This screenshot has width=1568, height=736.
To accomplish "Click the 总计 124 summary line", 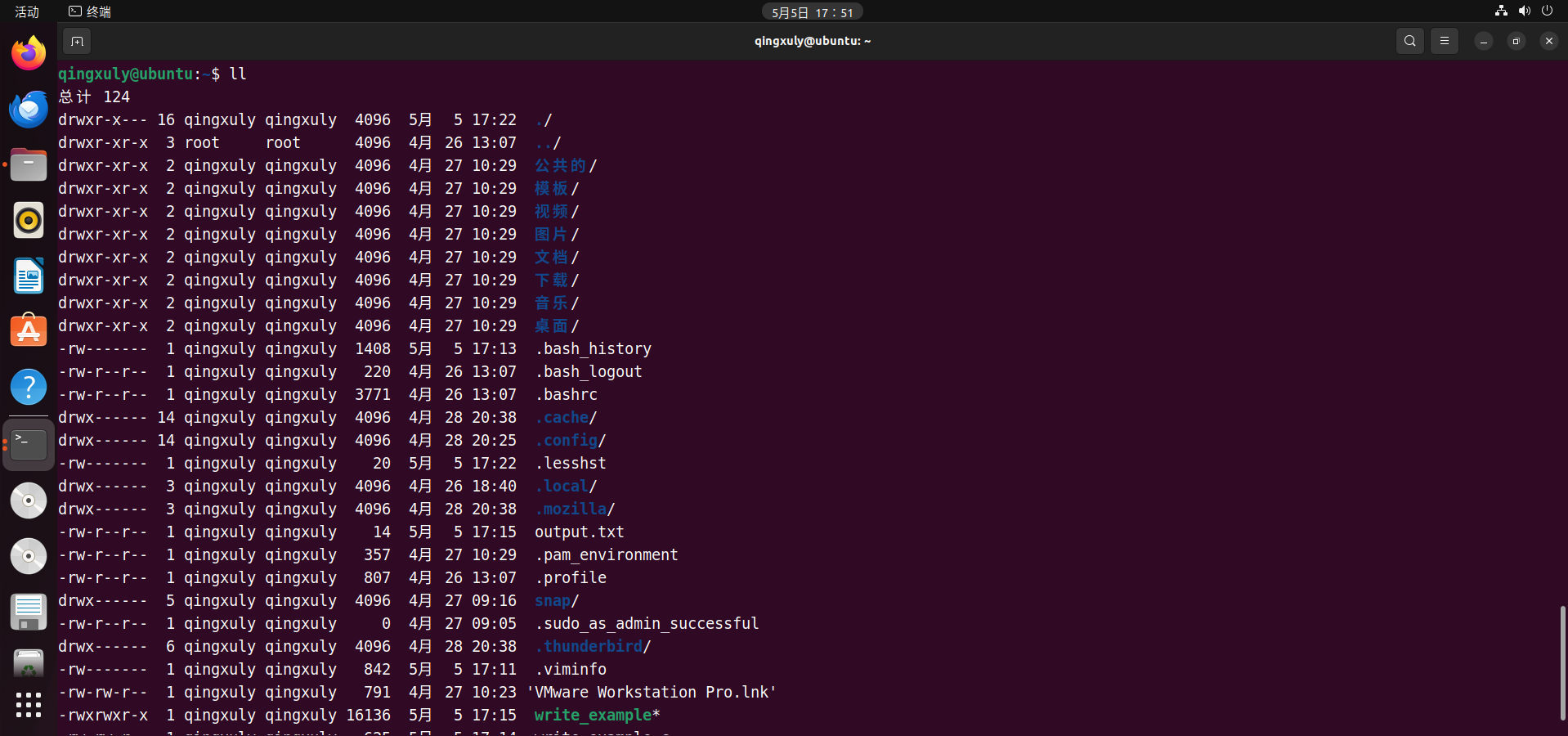I will click(94, 97).
